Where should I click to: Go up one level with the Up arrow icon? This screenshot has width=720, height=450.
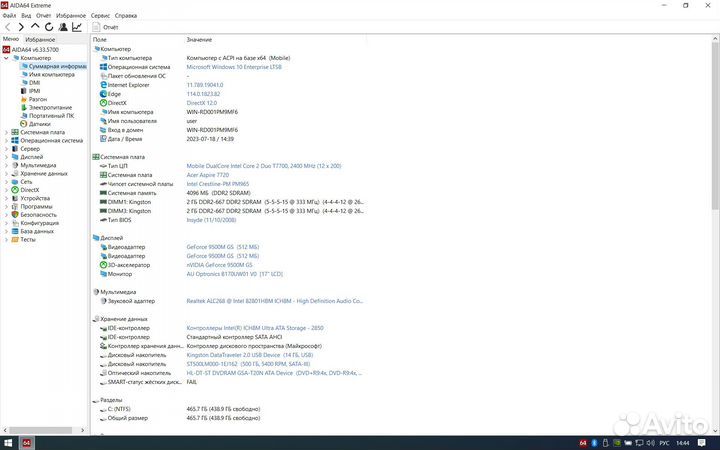[x=35, y=27]
